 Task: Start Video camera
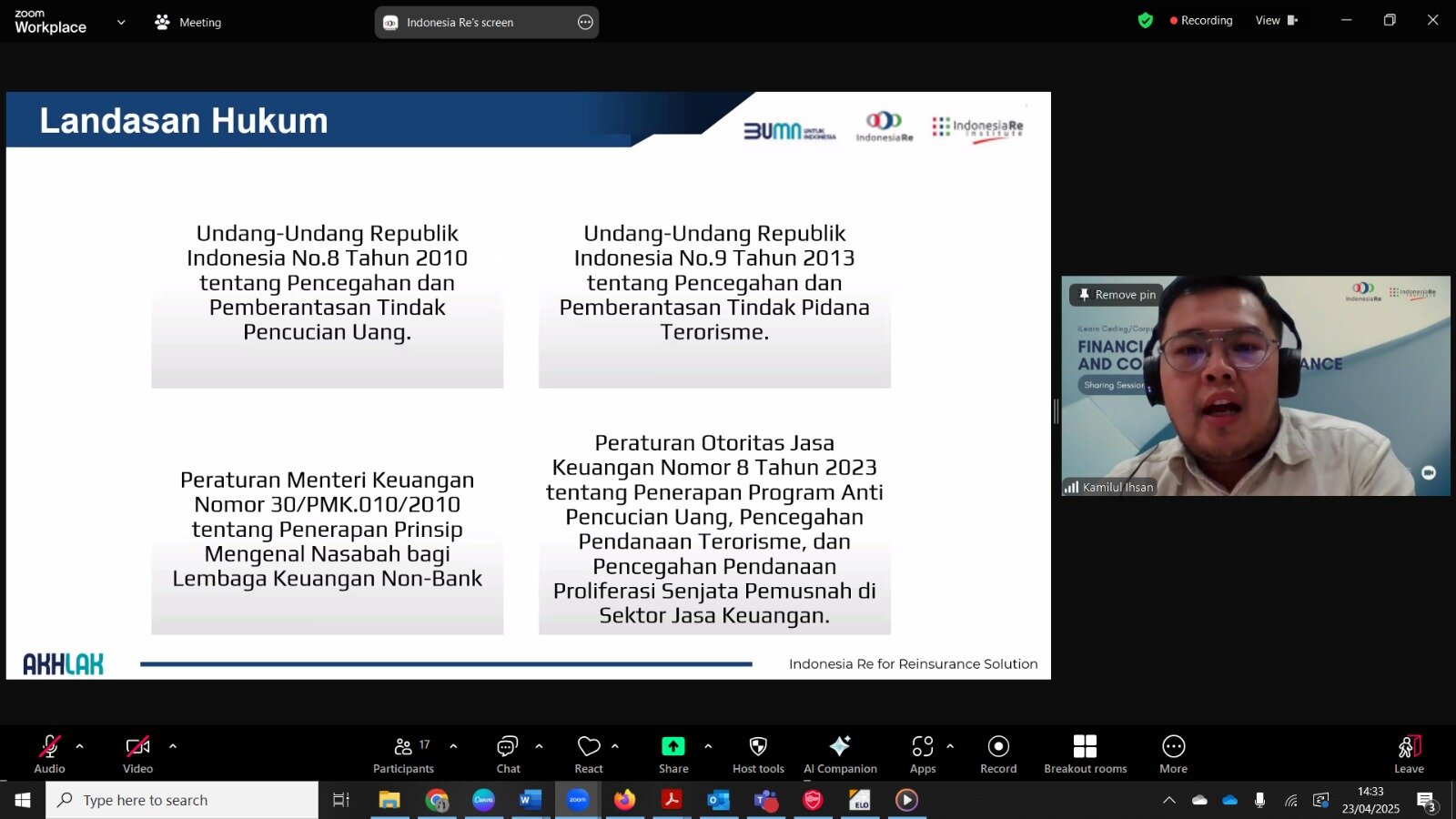coord(137,753)
